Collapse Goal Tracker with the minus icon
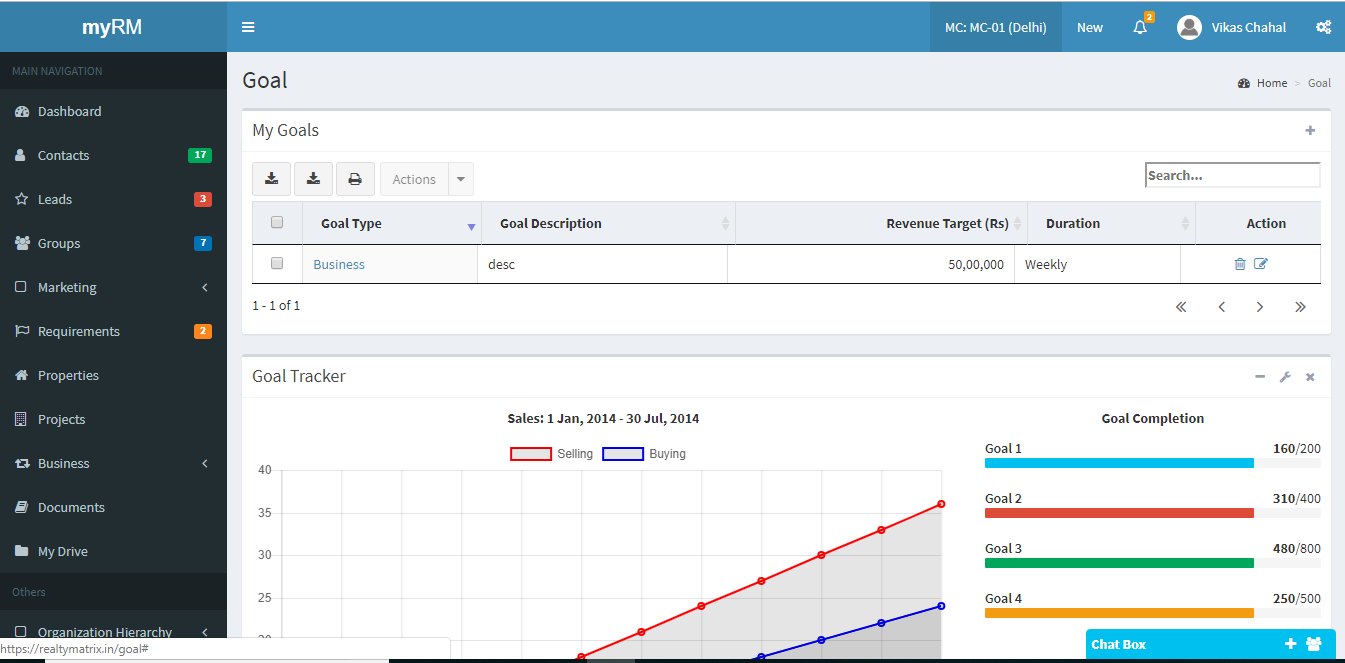 1260,377
